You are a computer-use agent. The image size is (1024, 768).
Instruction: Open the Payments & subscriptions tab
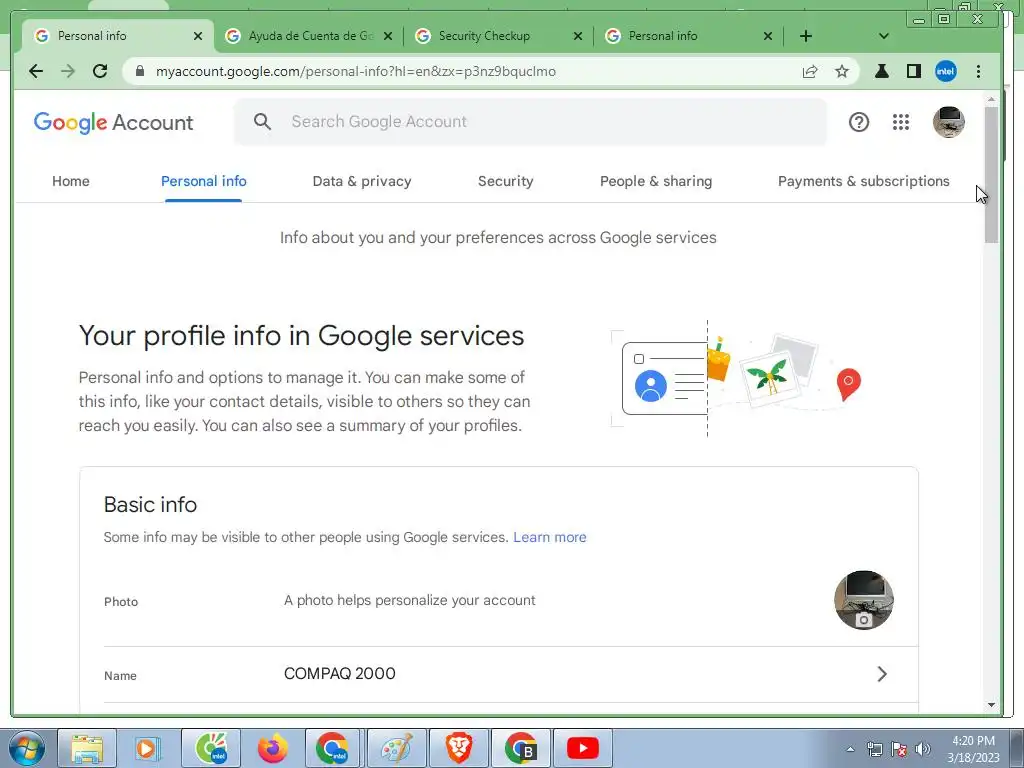tap(863, 182)
